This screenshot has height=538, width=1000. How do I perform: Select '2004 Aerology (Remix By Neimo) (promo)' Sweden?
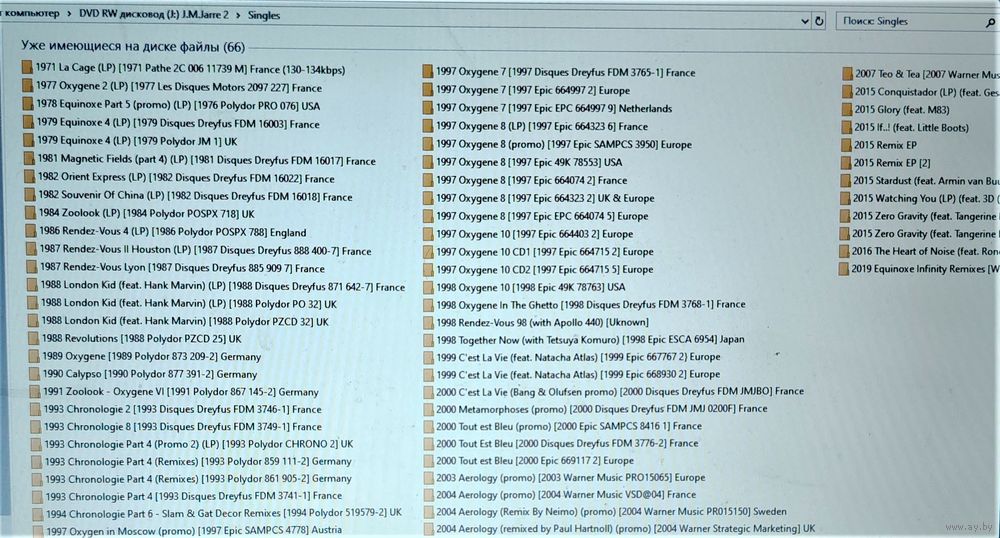coord(611,511)
